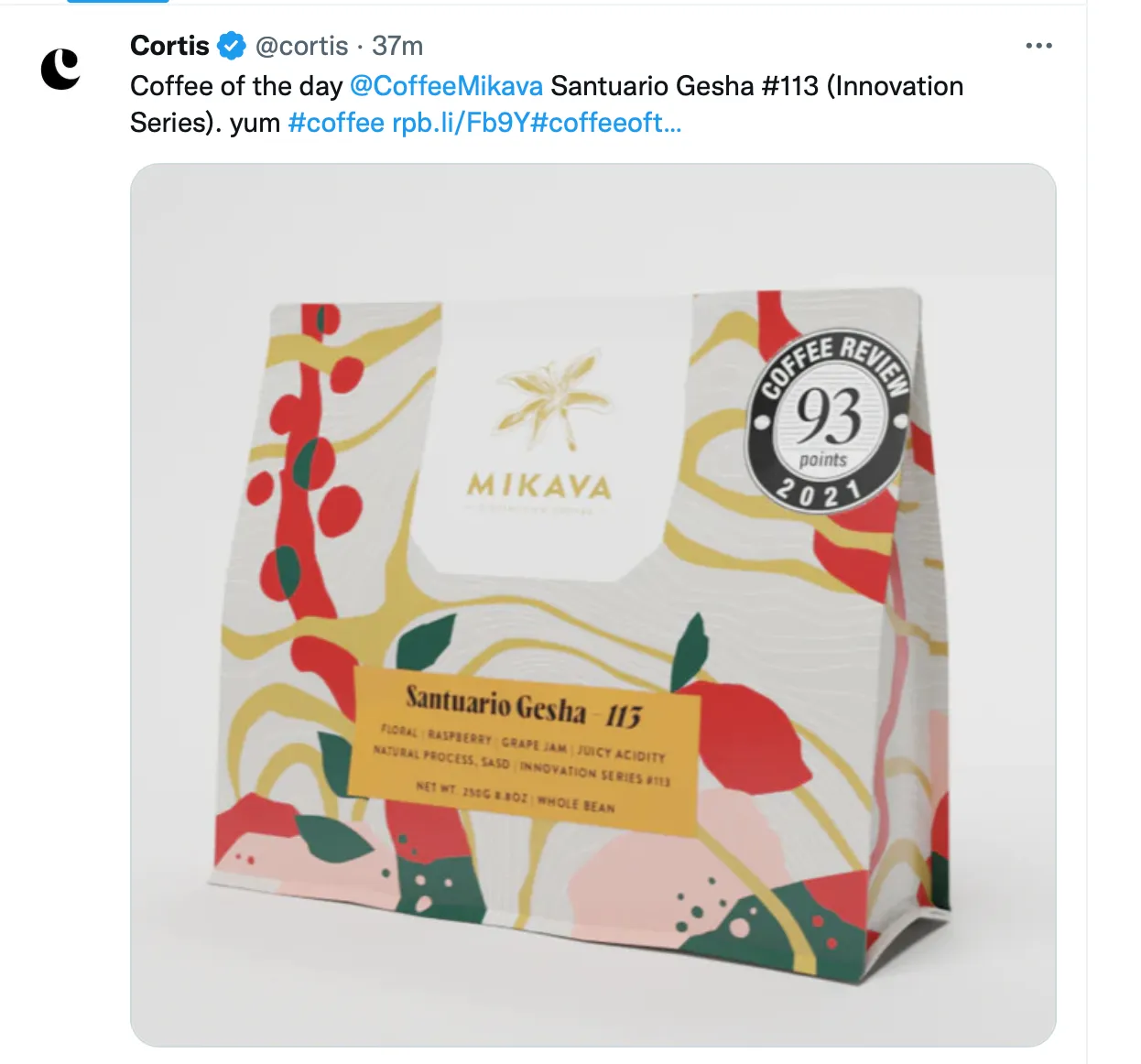This screenshot has height=1064, width=1141.
Task: Click the MIKAVA wordmark on the bag
Action: (538, 485)
